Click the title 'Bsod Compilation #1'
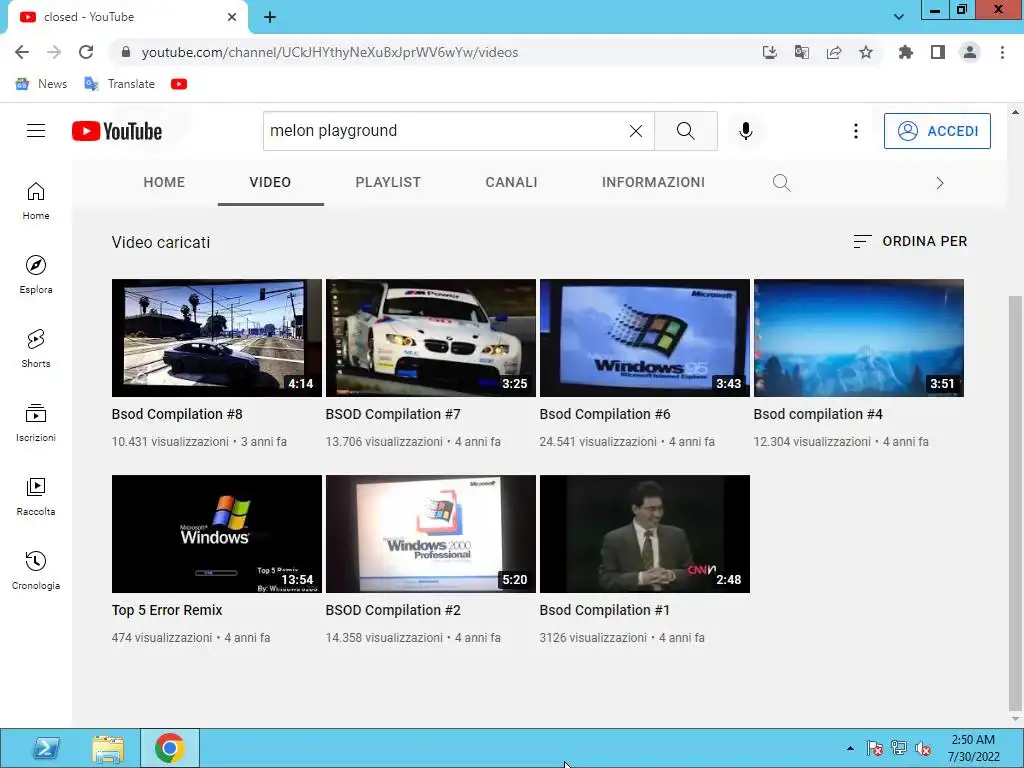 click(605, 610)
